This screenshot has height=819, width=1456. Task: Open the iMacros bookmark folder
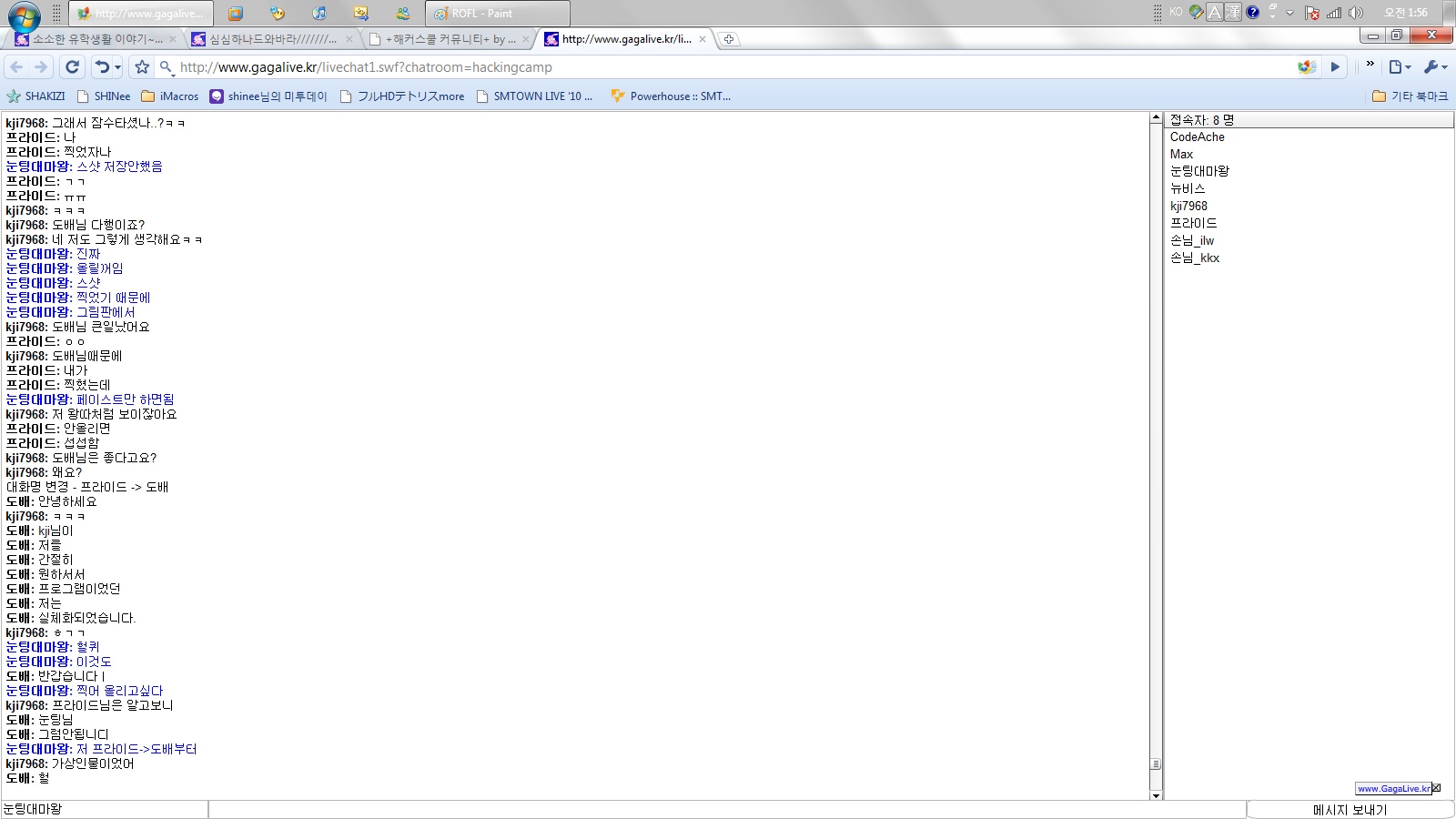170,96
